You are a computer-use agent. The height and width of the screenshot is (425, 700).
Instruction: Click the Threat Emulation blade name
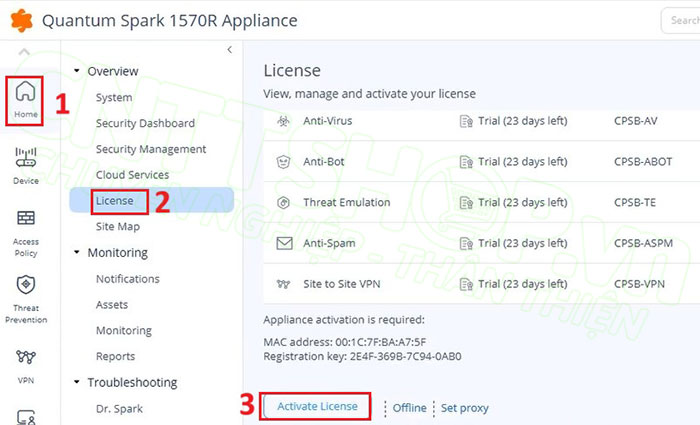pos(346,203)
